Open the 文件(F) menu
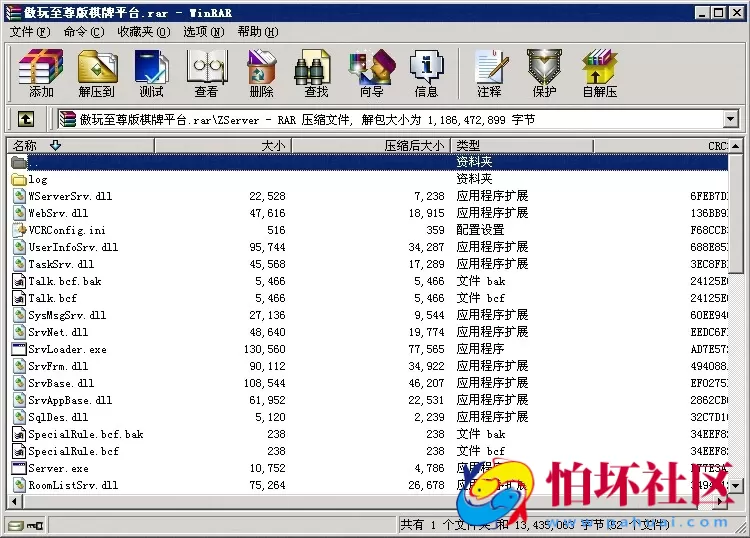The width and height of the screenshot is (750, 538). tap(30, 32)
